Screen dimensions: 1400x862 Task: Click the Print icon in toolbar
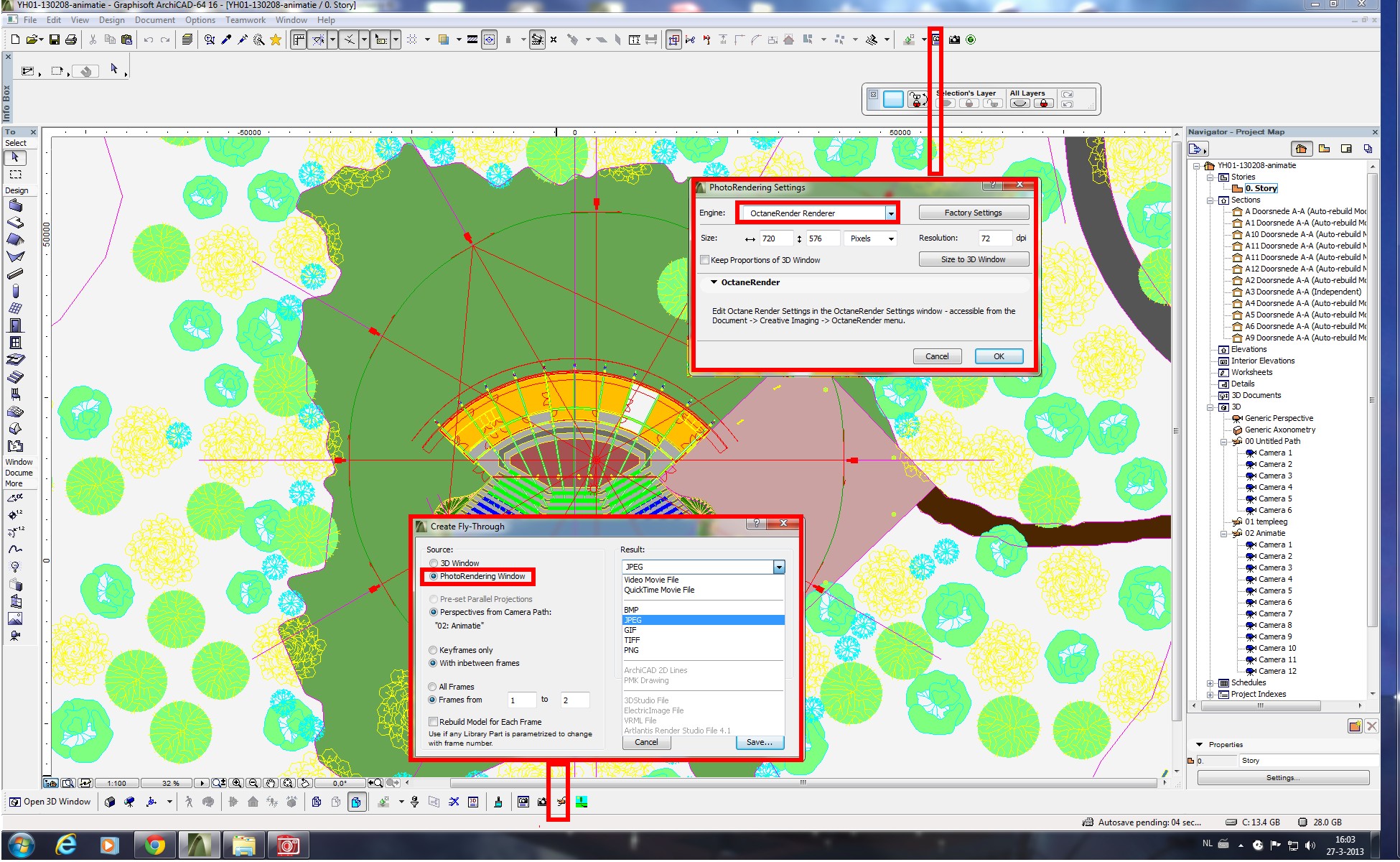click(71, 40)
